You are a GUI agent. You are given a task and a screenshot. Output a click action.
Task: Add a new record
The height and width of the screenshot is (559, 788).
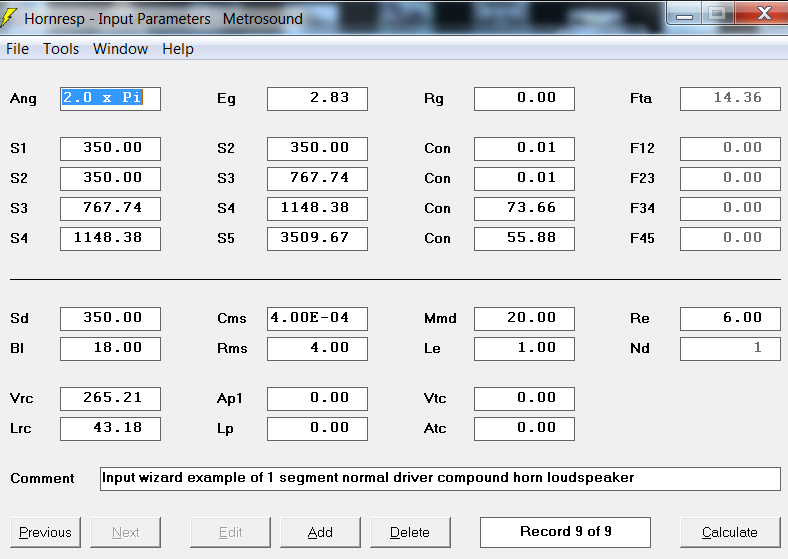320,532
